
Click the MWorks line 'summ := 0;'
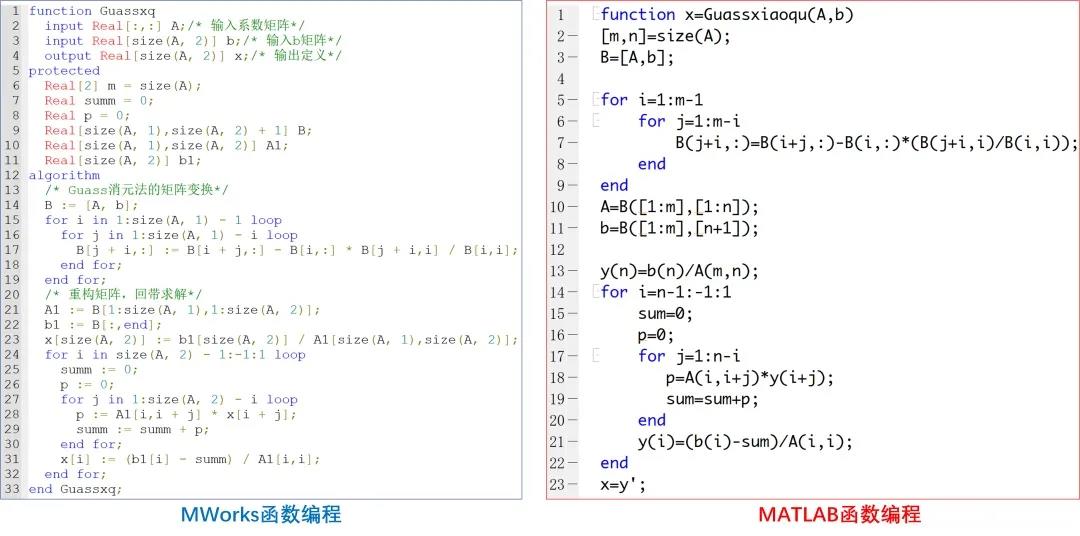pos(99,369)
